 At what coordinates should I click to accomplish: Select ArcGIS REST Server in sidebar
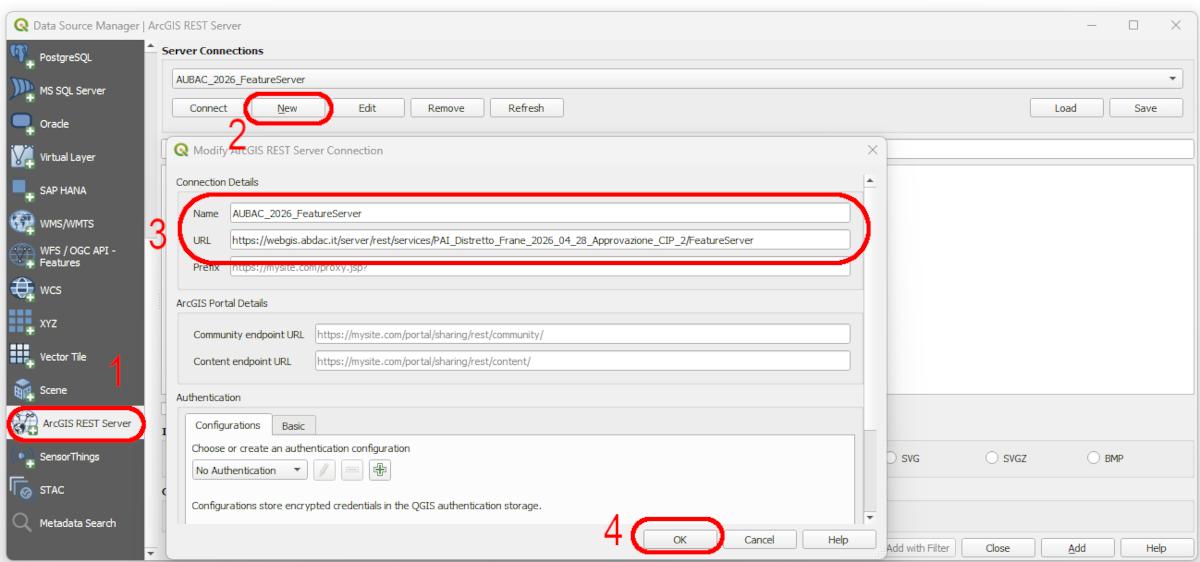tap(76, 423)
